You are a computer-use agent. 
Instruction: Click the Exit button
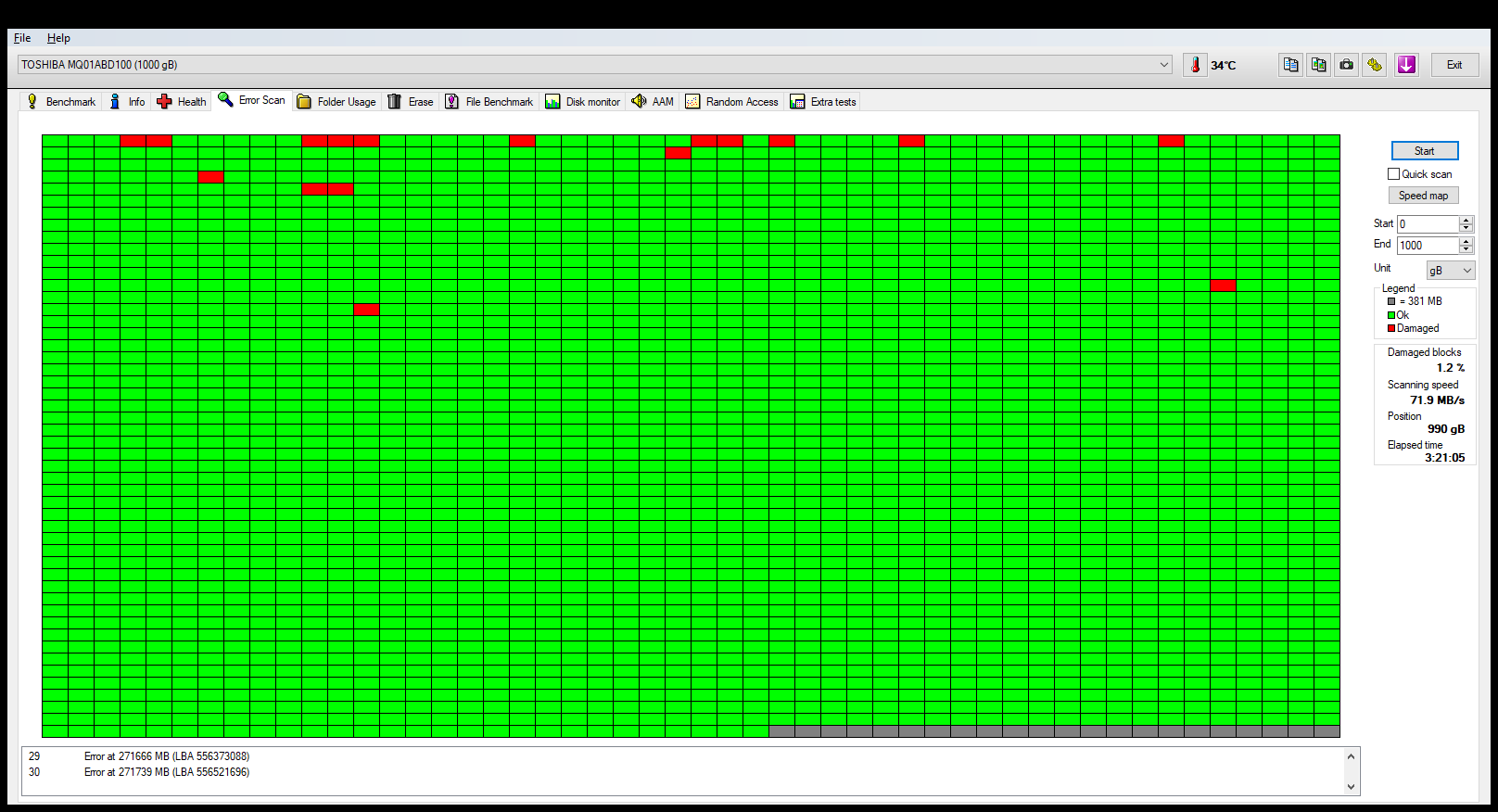point(1454,65)
